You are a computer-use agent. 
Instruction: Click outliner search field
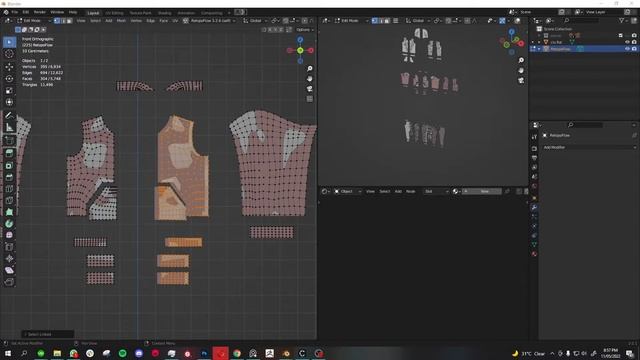coord(582,20)
